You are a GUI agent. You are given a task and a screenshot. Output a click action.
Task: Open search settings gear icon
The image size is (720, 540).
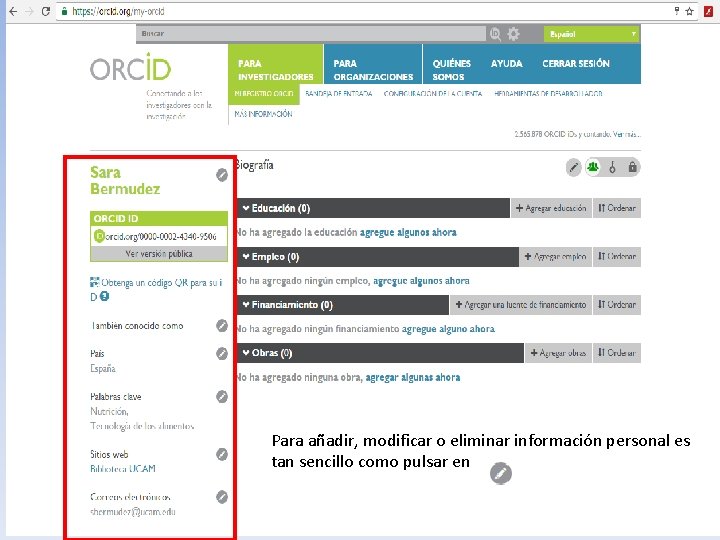pos(513,34)
